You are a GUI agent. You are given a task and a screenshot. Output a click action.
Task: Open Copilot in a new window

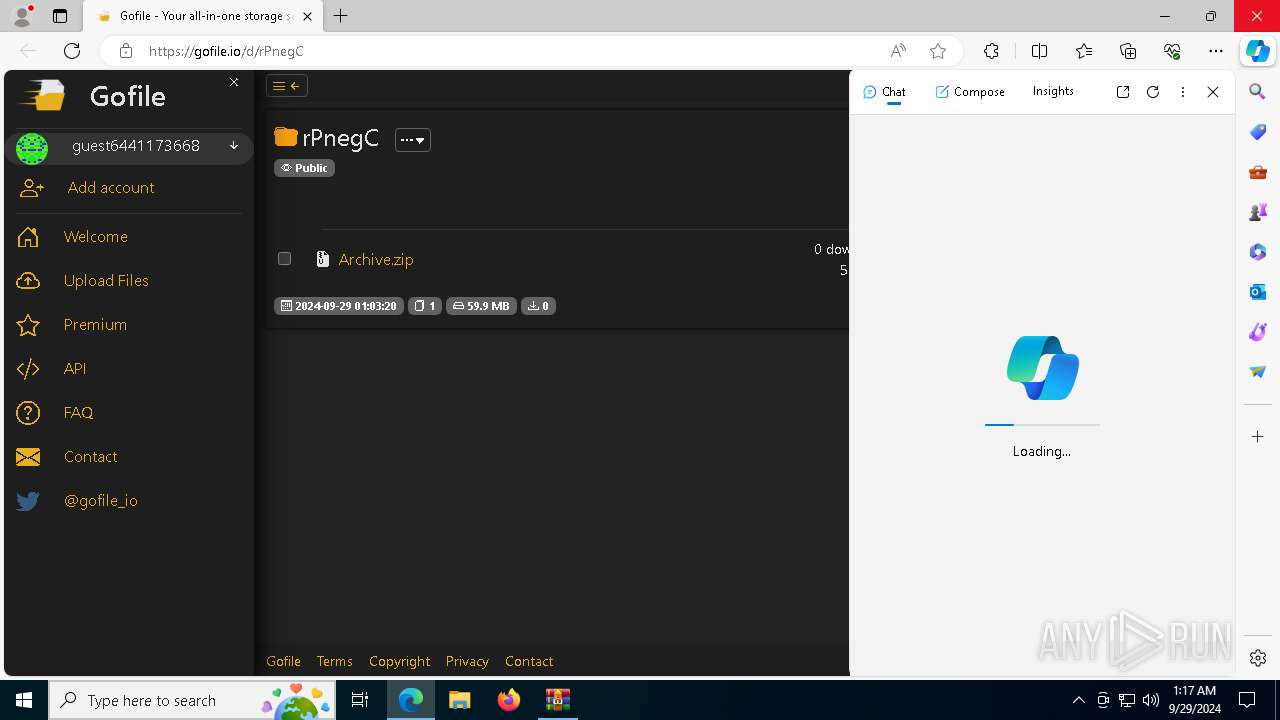point(1123,92)
